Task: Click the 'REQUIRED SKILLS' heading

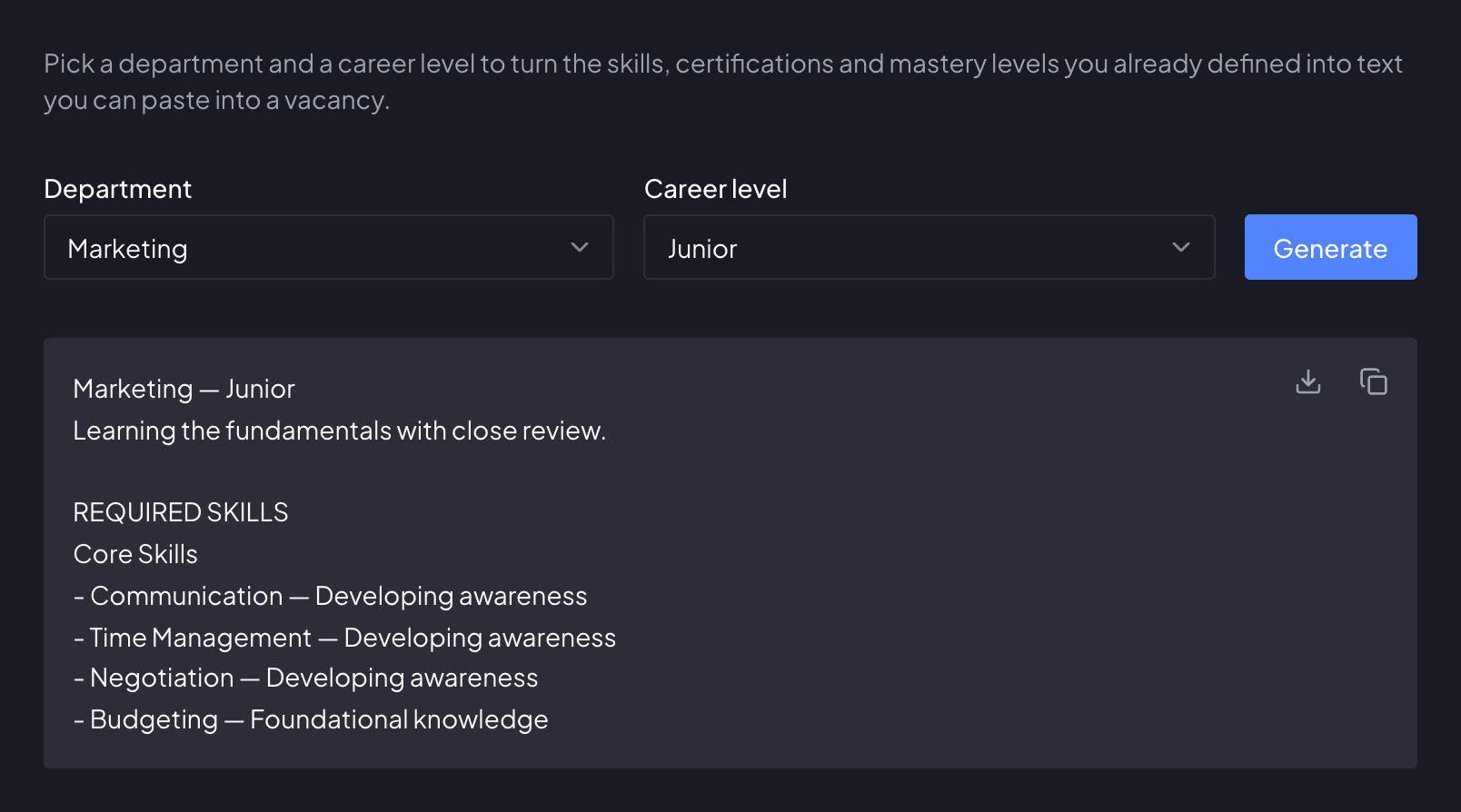Action: pos(180,512)
